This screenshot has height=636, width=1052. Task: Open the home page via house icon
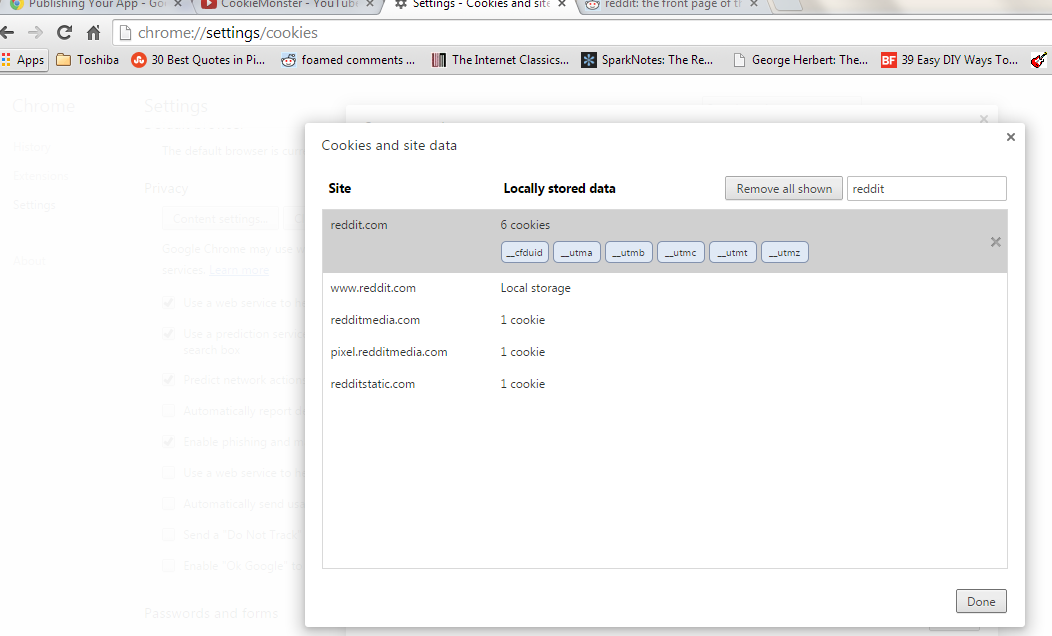pos(93,32)
